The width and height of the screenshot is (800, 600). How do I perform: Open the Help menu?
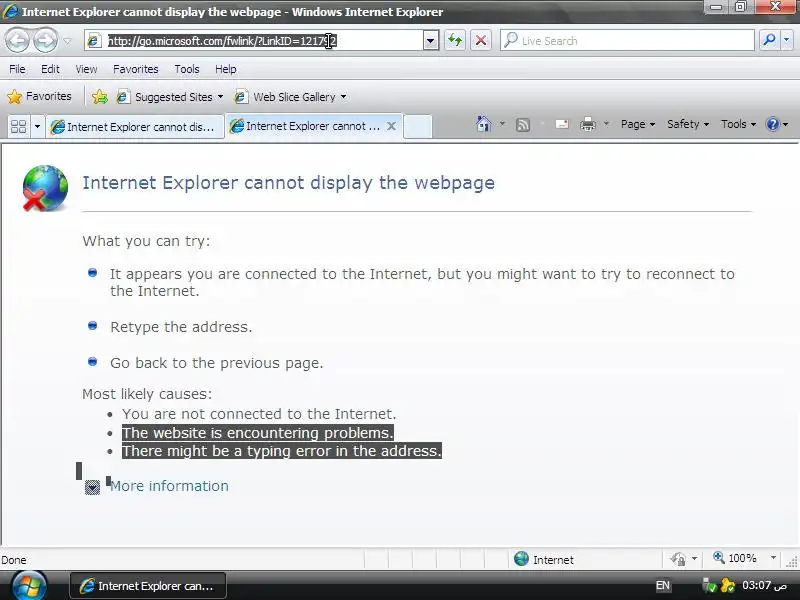[x=226, y=69]
